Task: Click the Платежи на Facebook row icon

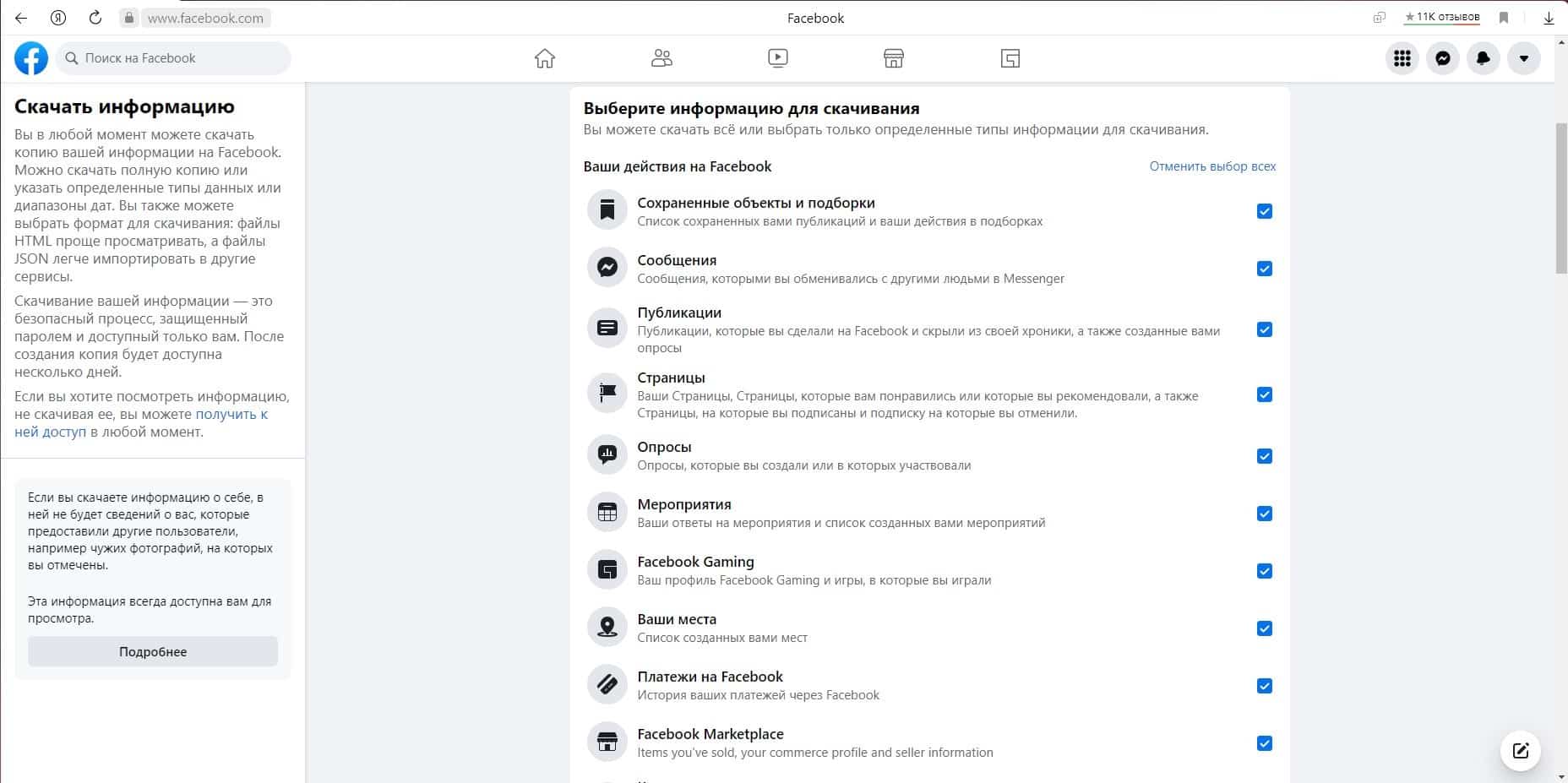Action: click(x=607, y=686)
